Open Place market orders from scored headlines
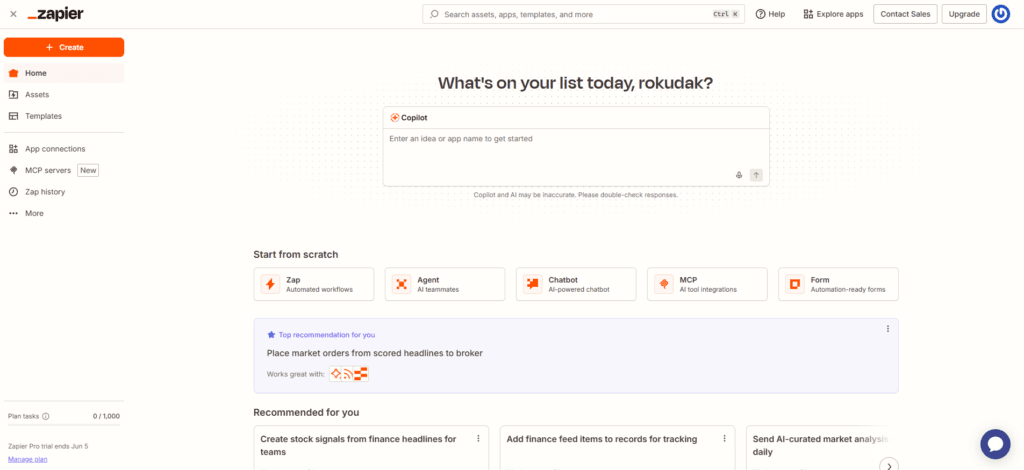This screenshot has width=1024, height=470. click(x=375, y=353)
